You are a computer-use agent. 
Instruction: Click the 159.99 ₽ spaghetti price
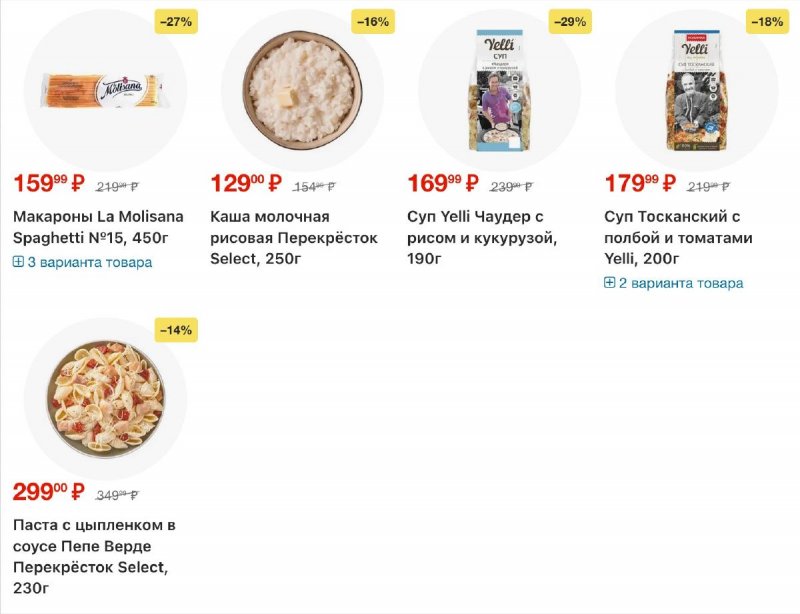coord(49,184)
